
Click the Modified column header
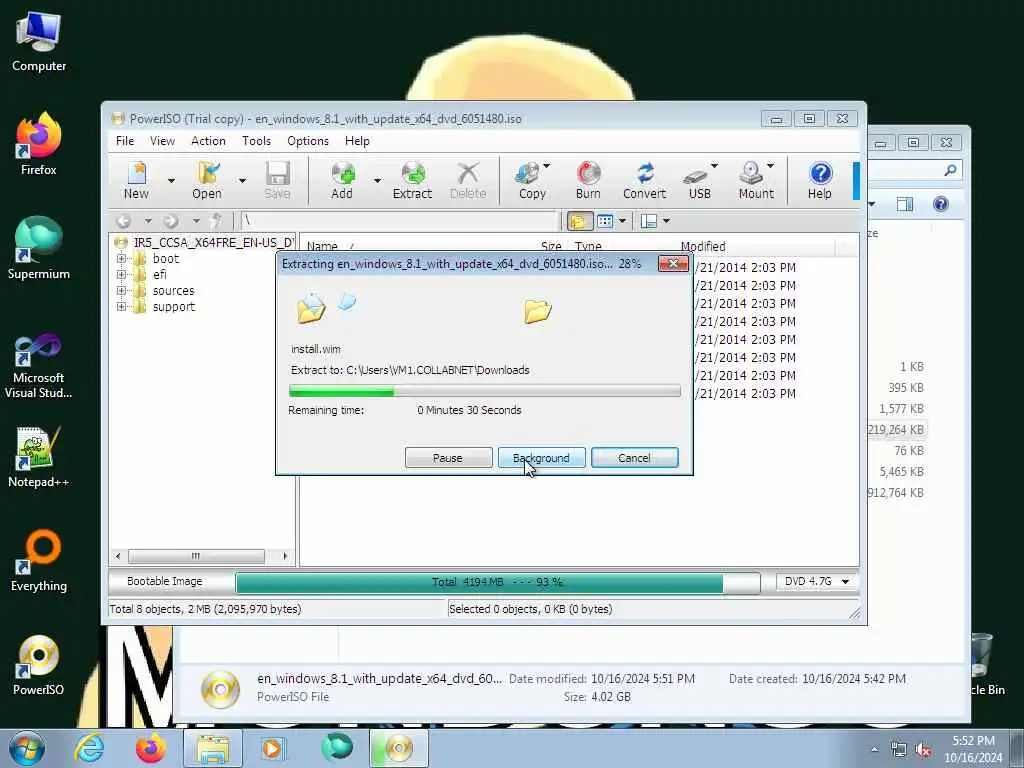tap(756, 246)
